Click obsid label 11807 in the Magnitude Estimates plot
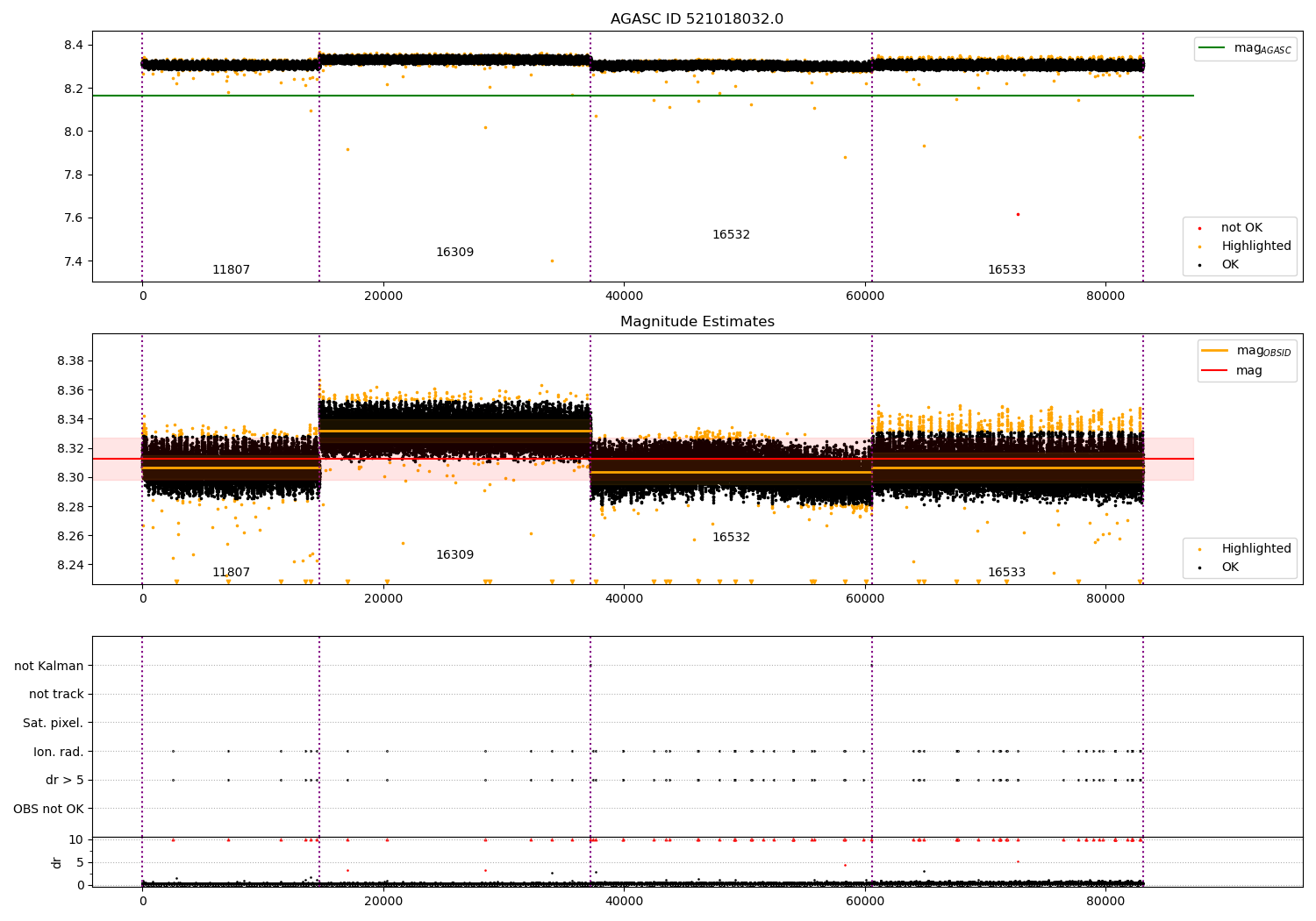 pos(231,573)
